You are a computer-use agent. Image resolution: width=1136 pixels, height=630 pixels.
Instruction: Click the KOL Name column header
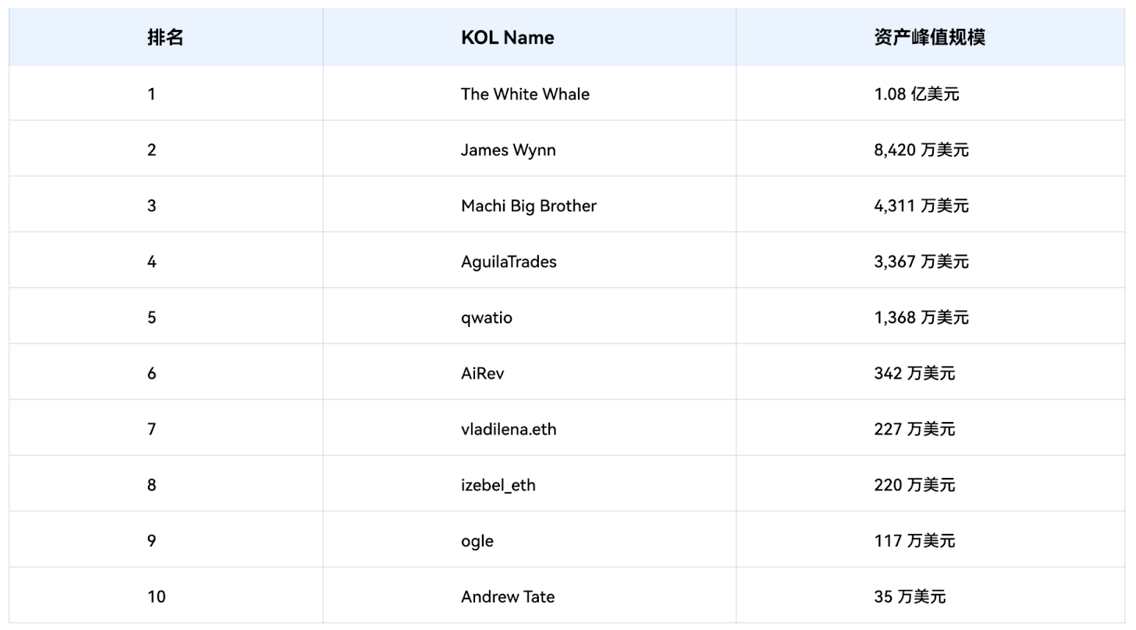[507, 38]
